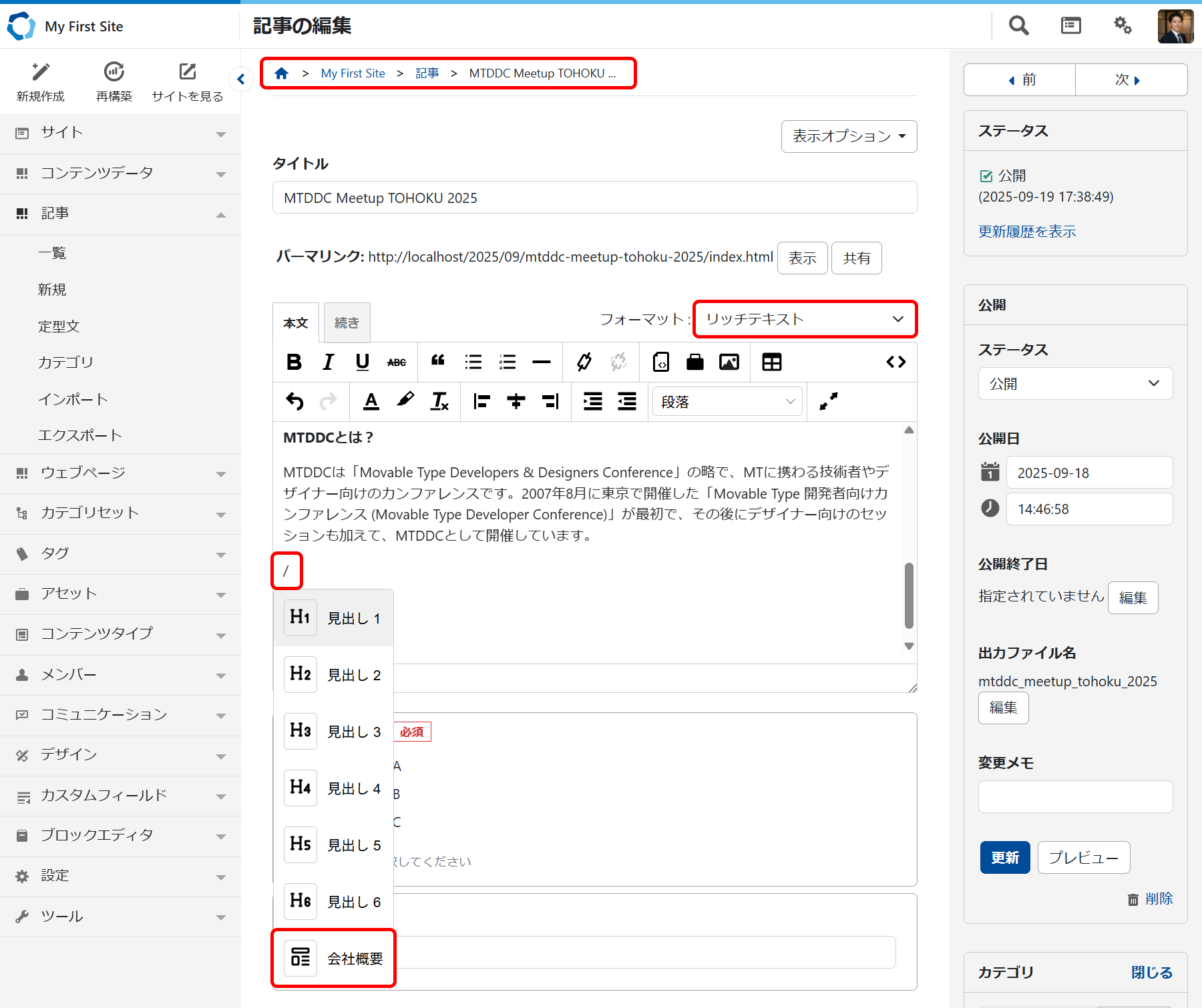
Task: Click the 更新 button
Action: click(x=1004, y=857)
